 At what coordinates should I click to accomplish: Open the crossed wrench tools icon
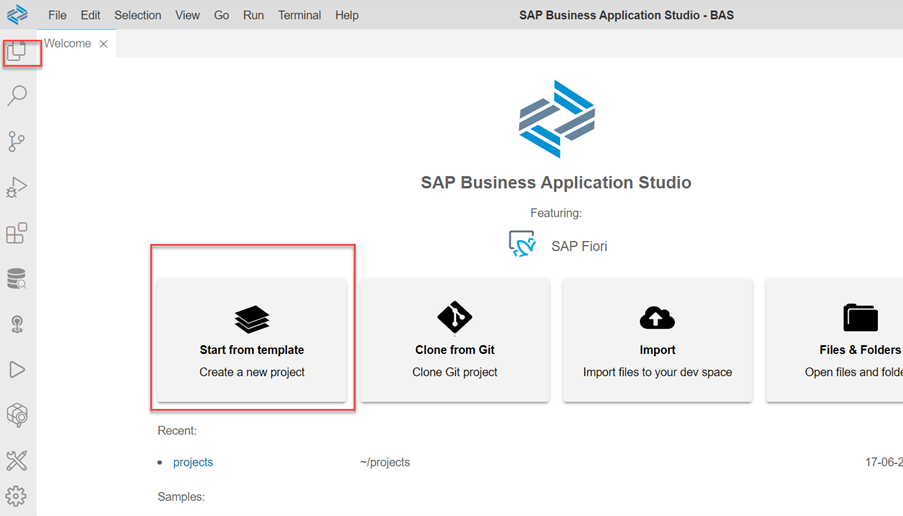17,461
